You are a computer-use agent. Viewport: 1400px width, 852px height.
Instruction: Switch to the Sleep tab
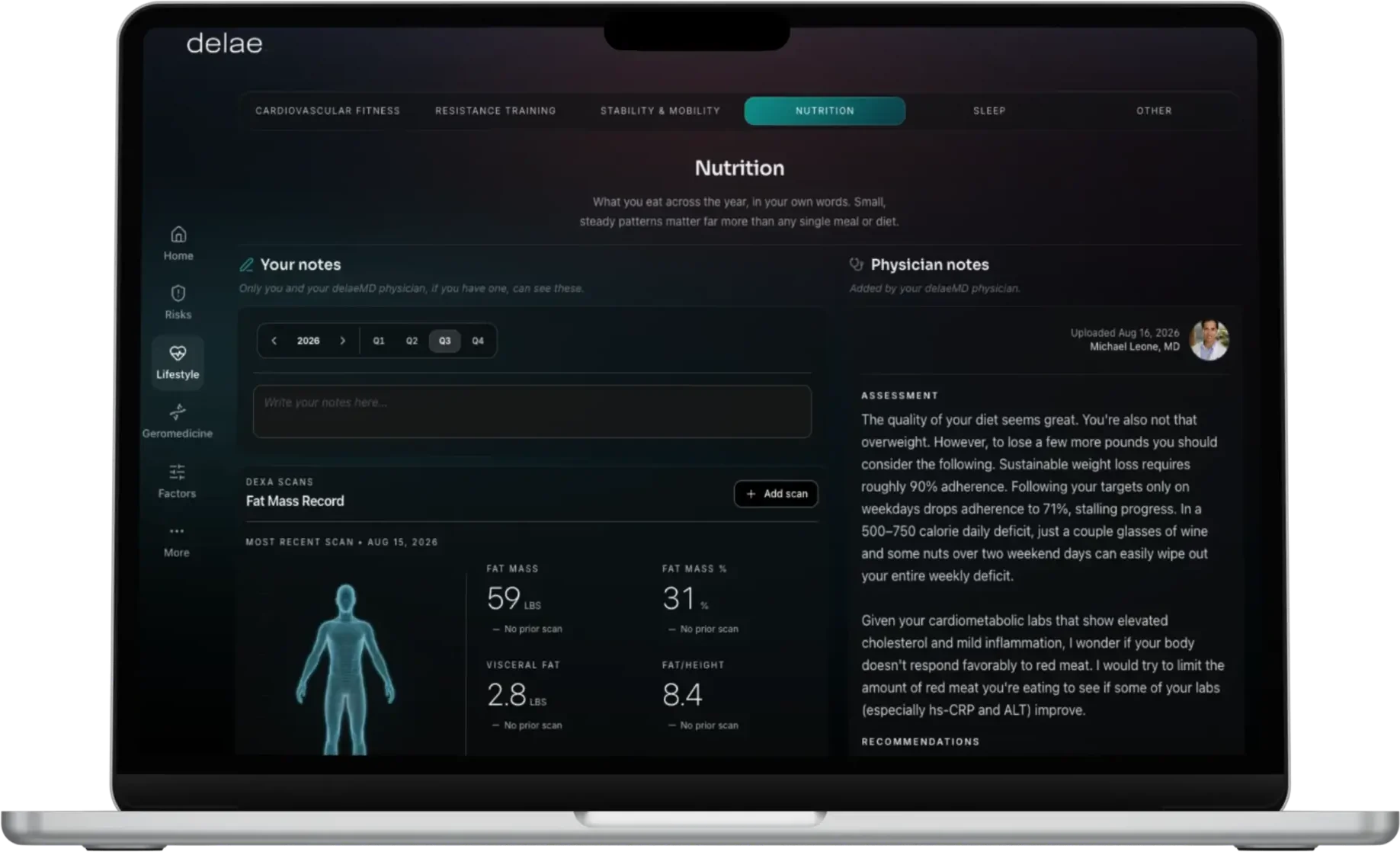pos(989,111)
